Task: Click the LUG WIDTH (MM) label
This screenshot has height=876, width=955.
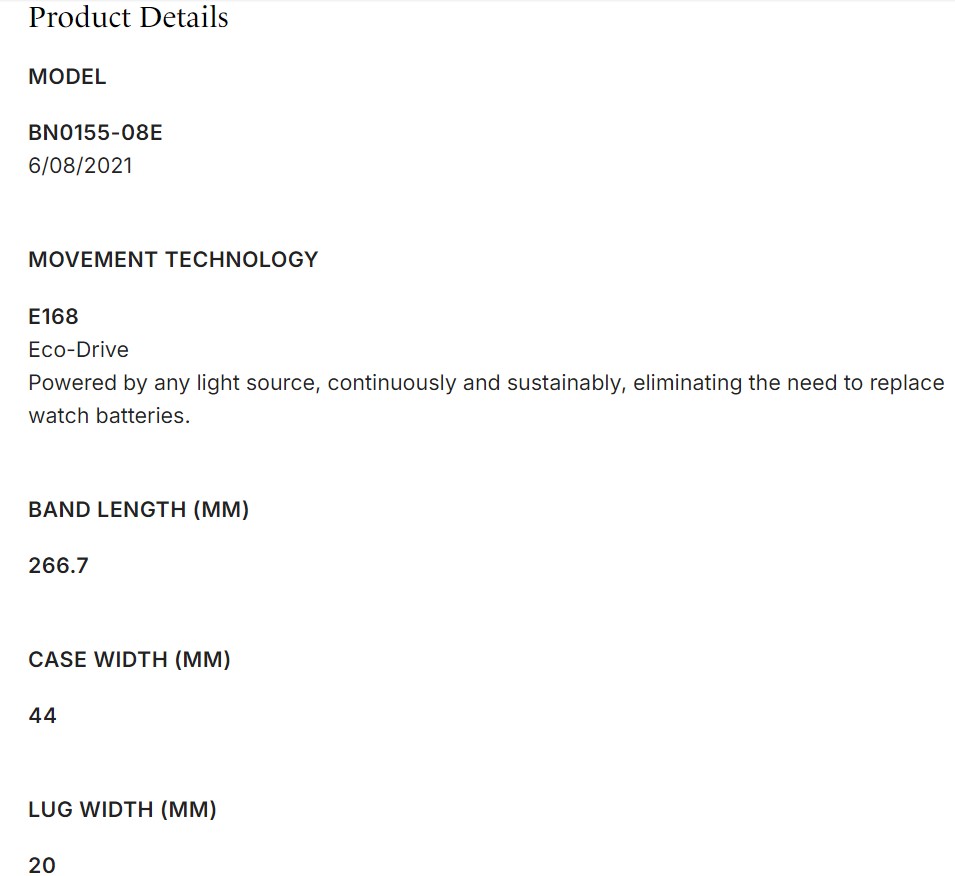Action: pos(122,810)
